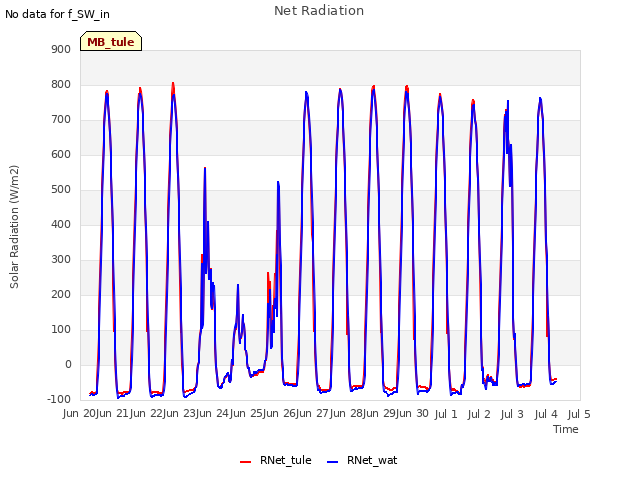
Task: Click the Jun 30 x-axis tick label
Action: (x=413, y=414)
